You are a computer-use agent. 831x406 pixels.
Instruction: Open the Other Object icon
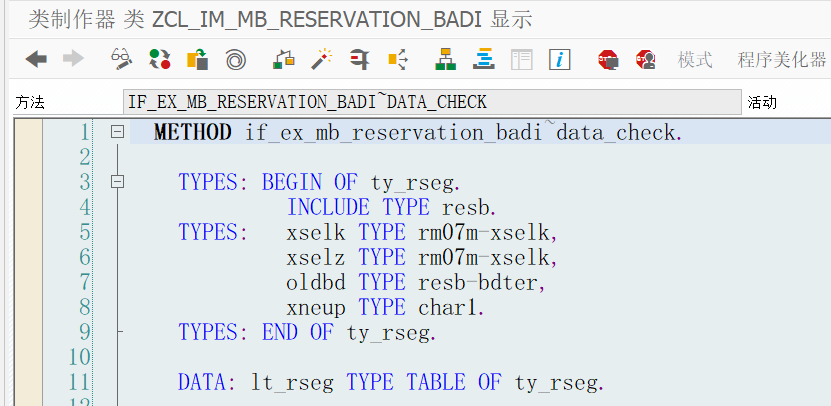(197, 59)
